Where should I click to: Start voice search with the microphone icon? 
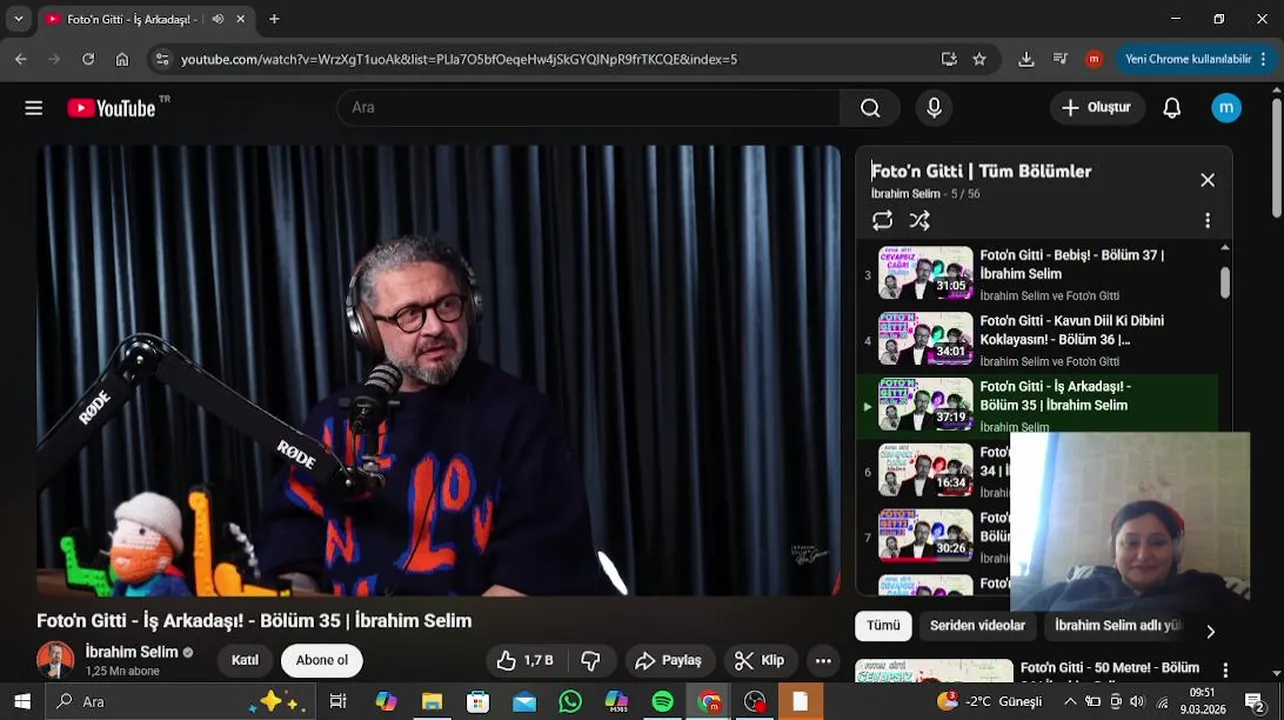(934, 108)
